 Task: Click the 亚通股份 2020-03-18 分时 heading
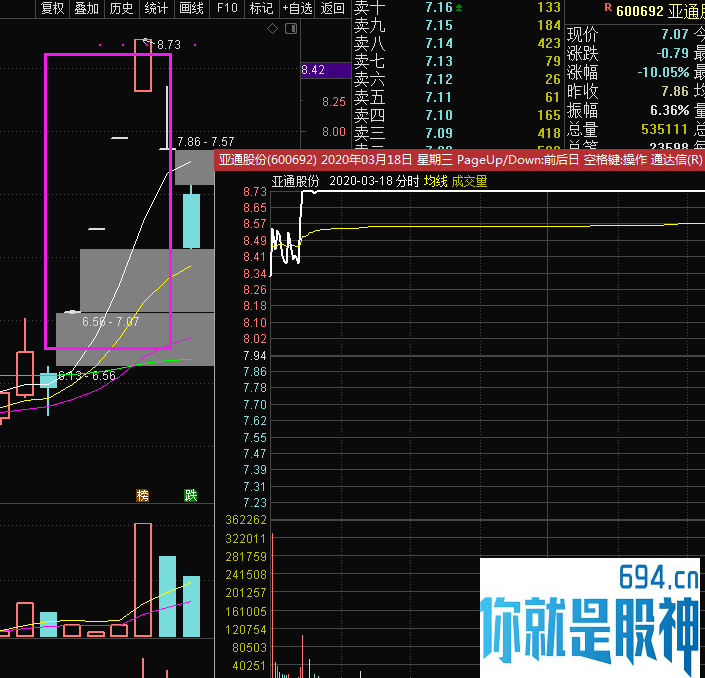coord(345,182)
